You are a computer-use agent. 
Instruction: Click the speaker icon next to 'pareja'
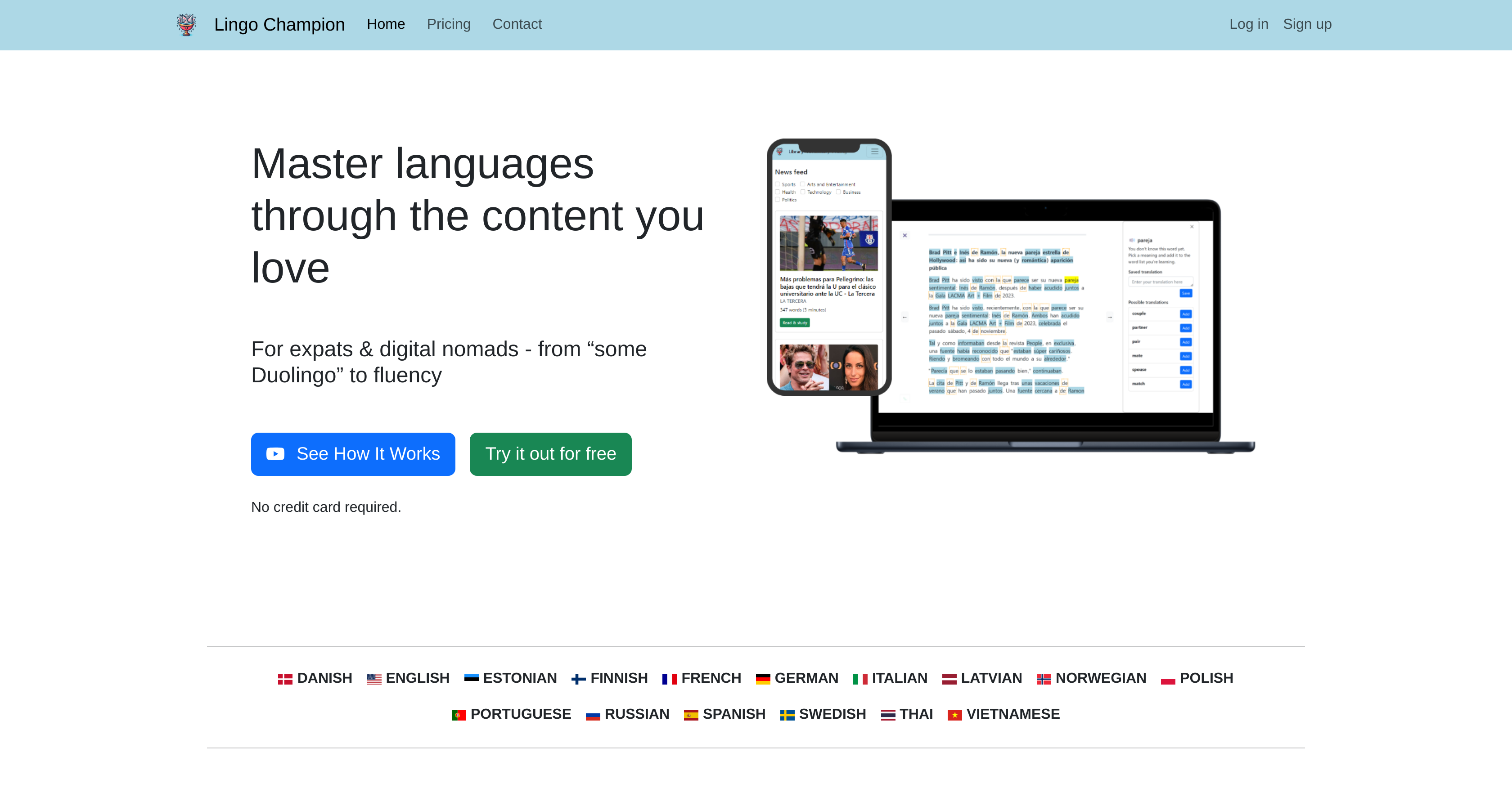tap(1132, 241)
